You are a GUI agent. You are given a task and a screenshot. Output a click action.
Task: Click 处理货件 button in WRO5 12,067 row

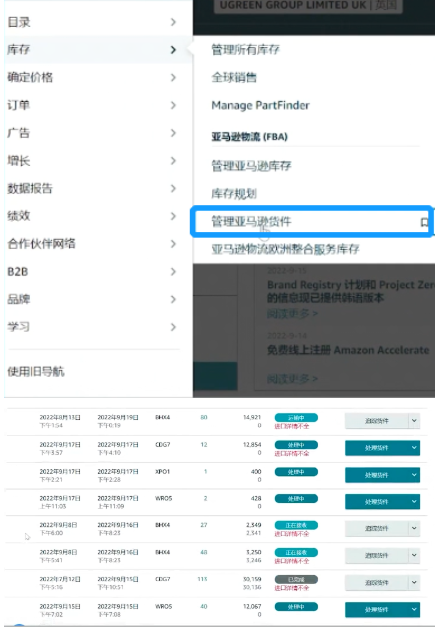377,609
